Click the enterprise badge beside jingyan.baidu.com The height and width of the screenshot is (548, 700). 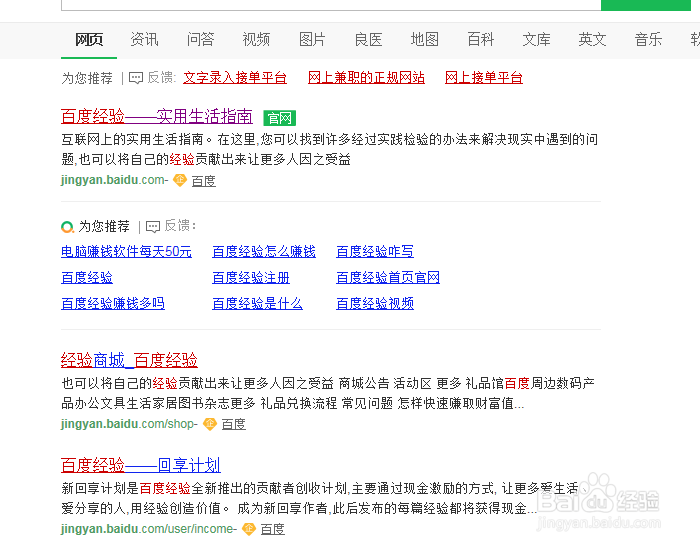(x=179, y=180)
